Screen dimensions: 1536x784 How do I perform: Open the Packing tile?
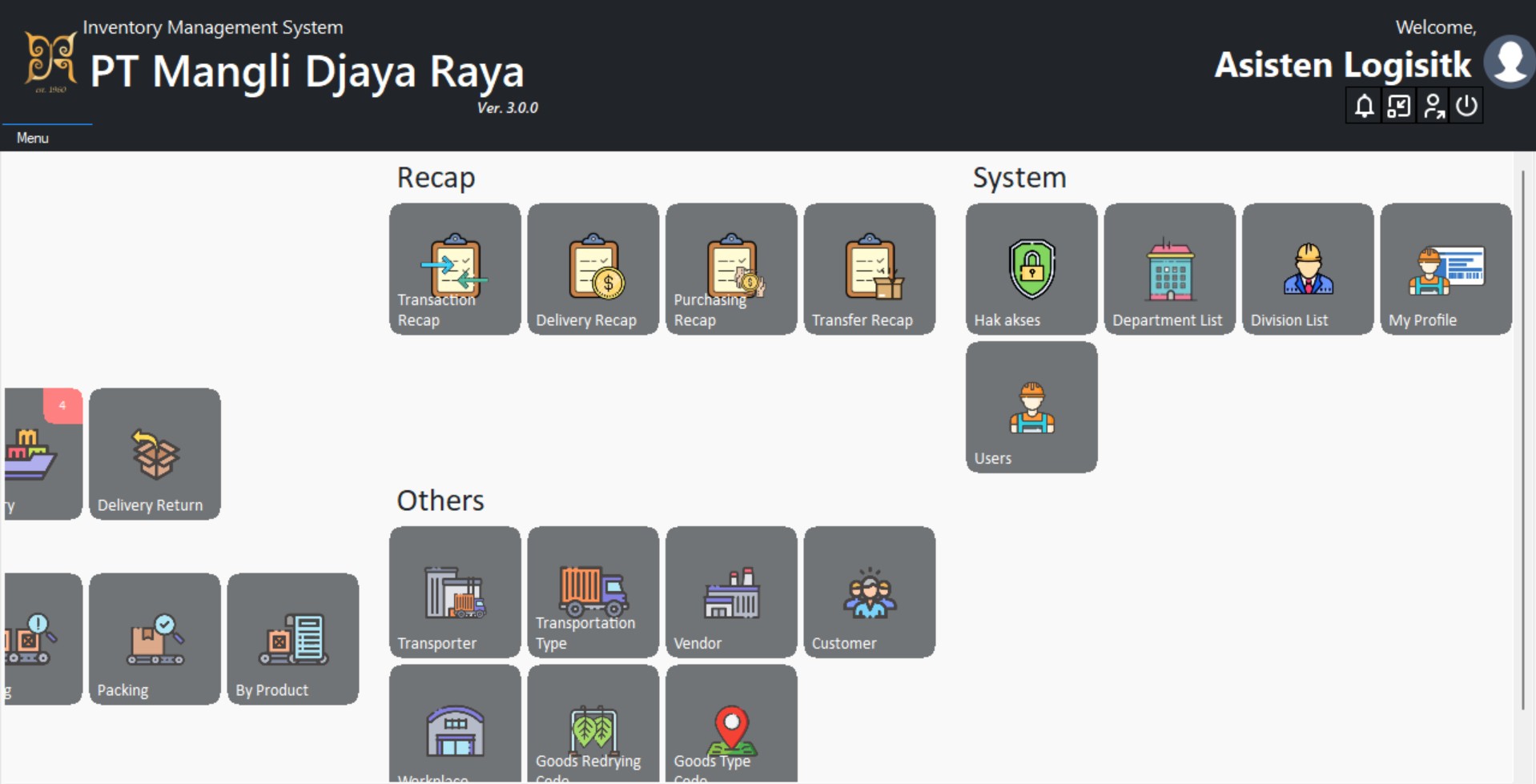(x=155, y=639)
